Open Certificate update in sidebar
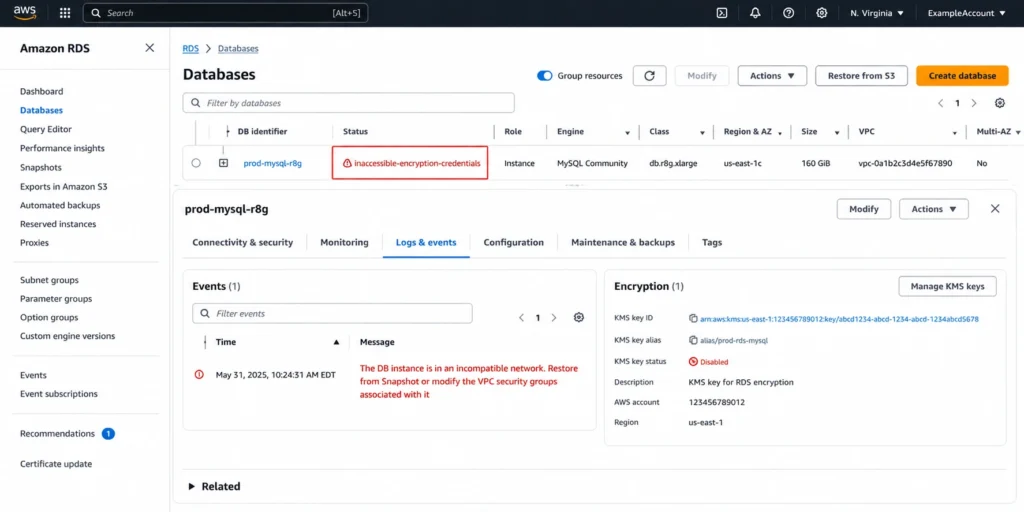The width and height of the screenshot is (1024, 512). click(56, 464)
